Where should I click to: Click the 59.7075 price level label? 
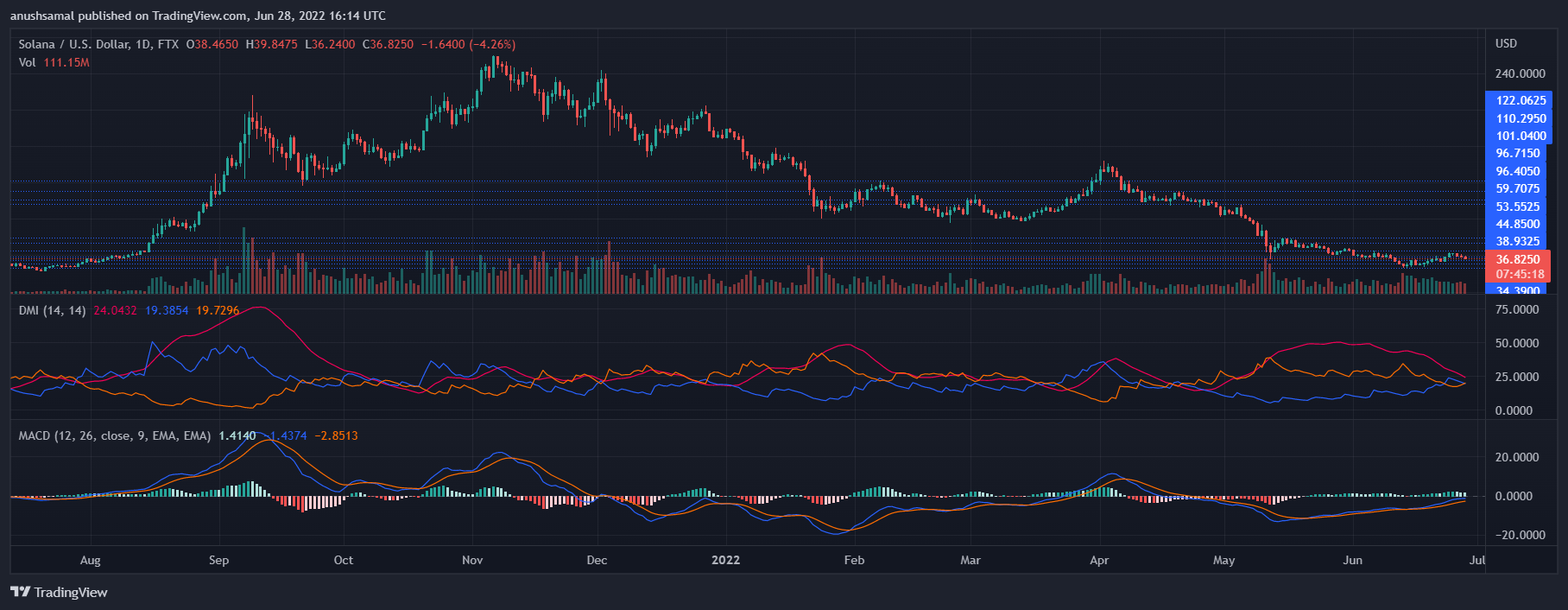1517,188
